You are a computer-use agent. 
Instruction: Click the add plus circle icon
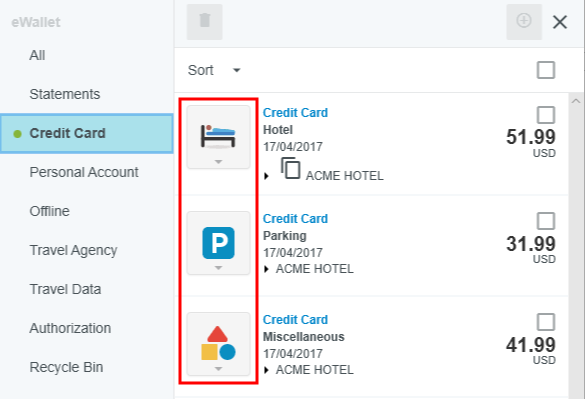(x=524, y=22)
